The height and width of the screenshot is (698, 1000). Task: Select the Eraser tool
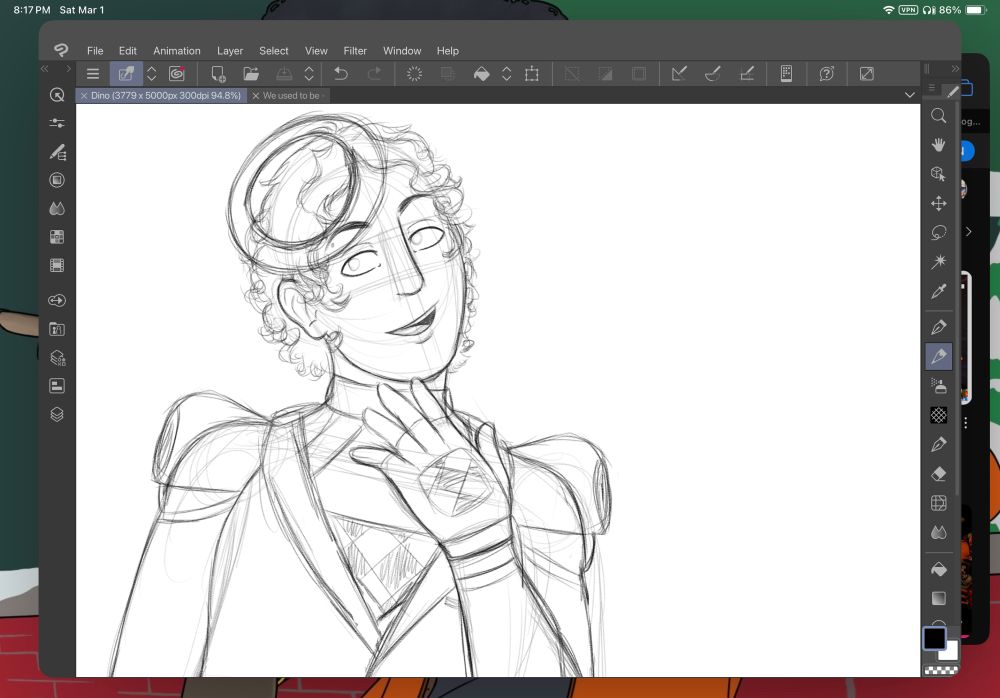[938, 474]
